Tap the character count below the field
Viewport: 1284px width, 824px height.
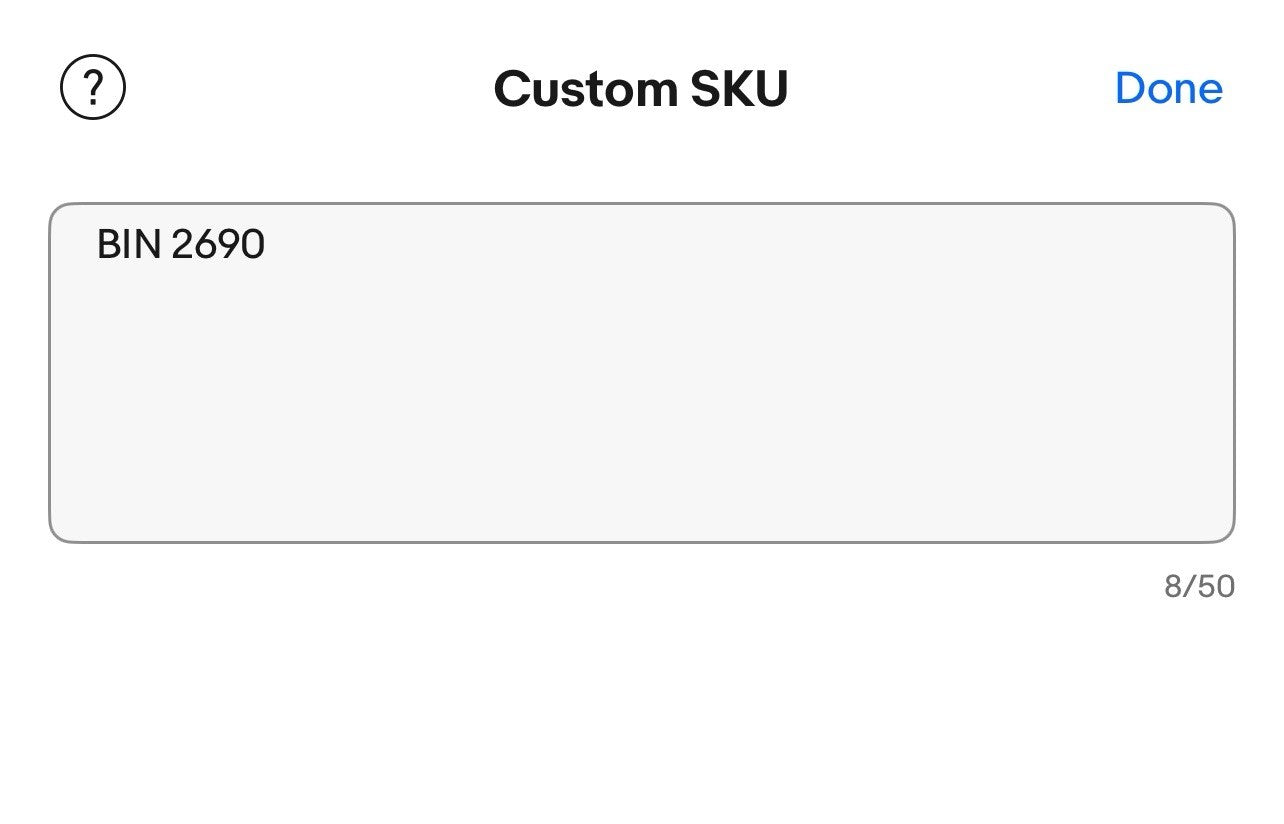click(1199, 586)
